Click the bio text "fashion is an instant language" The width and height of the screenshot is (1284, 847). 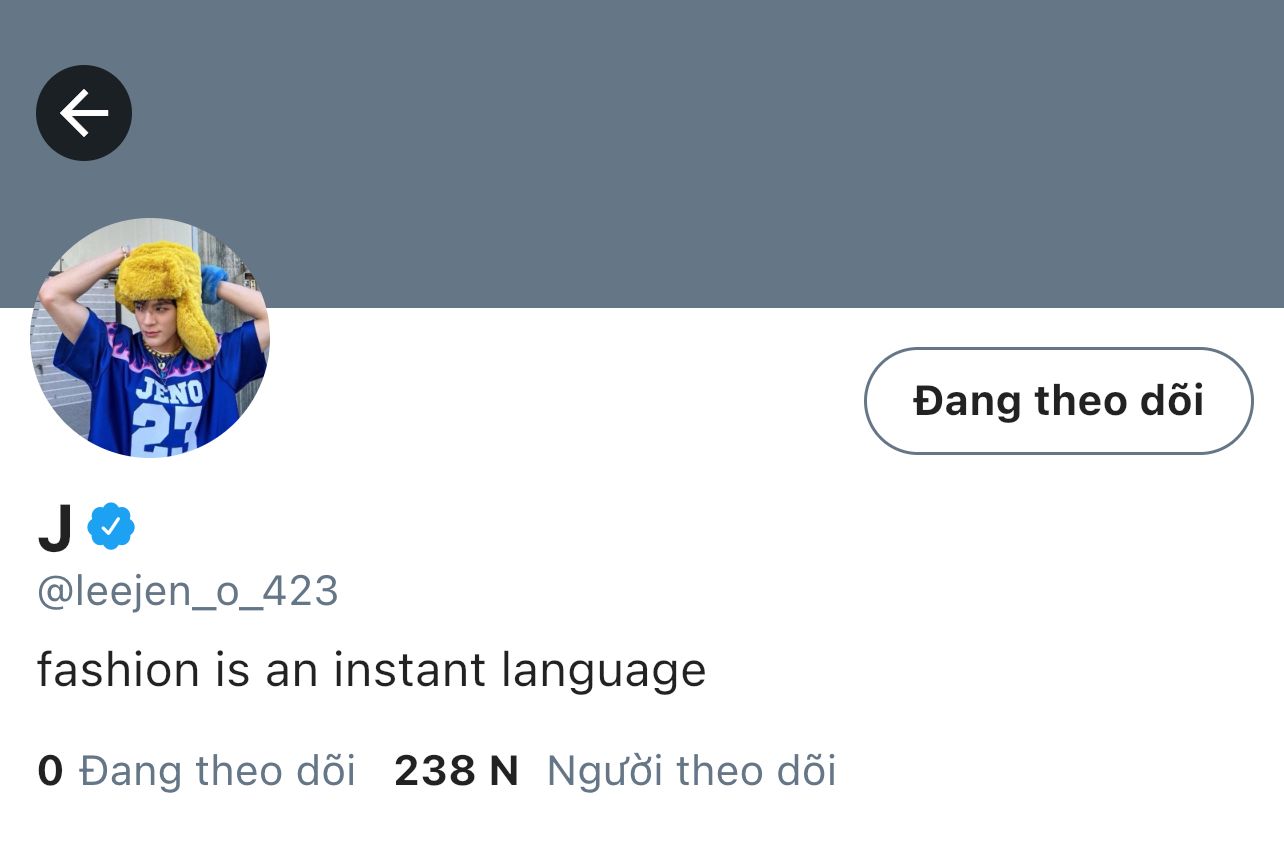coord(371,670)
